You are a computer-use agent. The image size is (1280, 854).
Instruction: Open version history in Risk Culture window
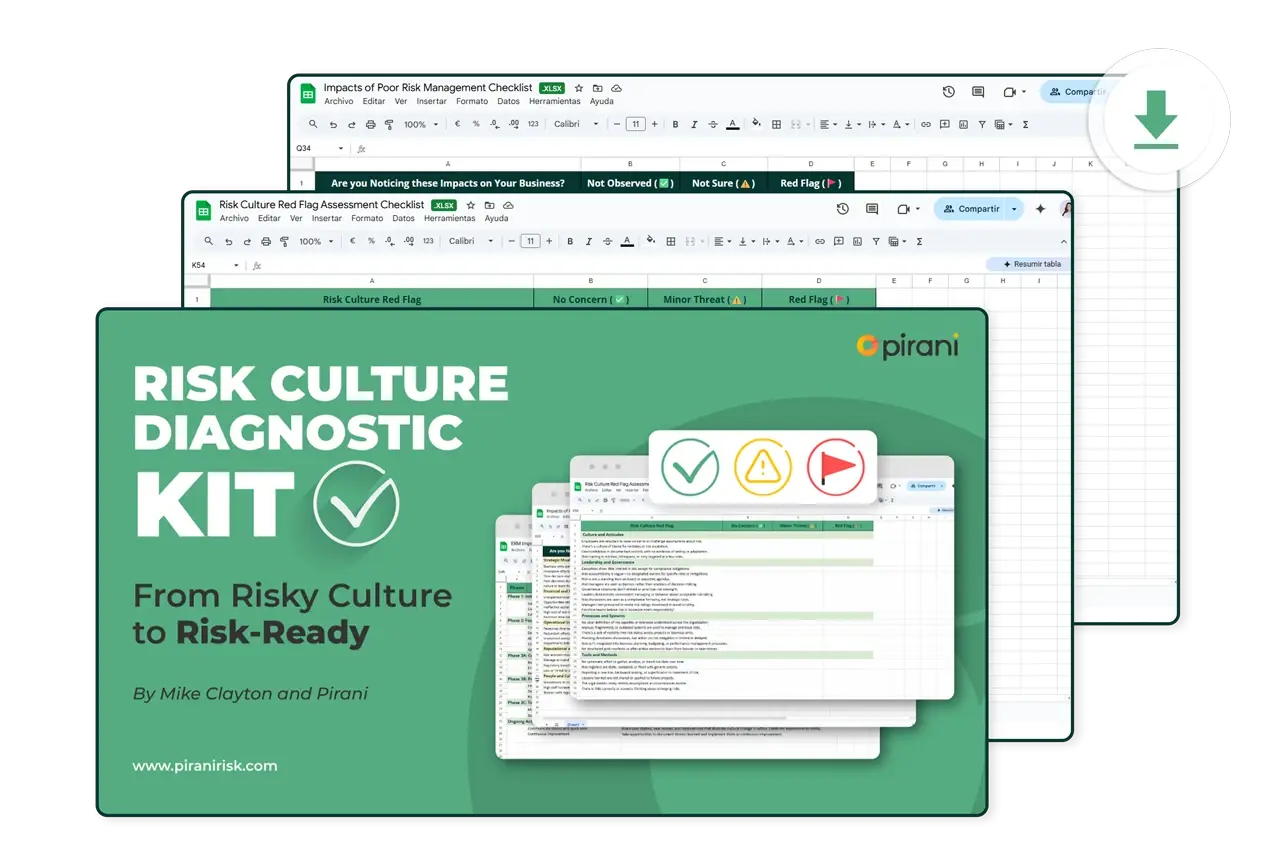[843, 209]
